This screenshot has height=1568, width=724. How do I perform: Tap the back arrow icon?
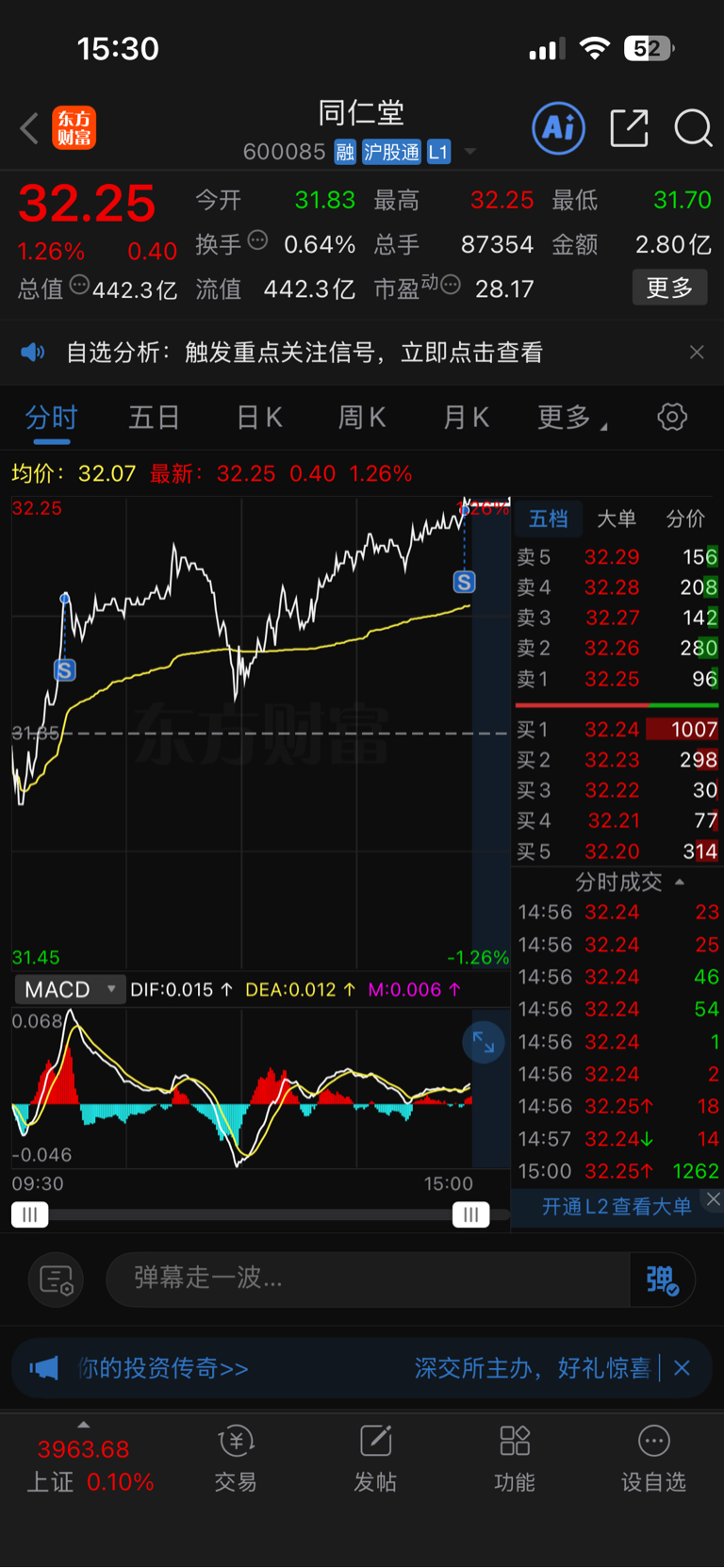click(29, 128)
